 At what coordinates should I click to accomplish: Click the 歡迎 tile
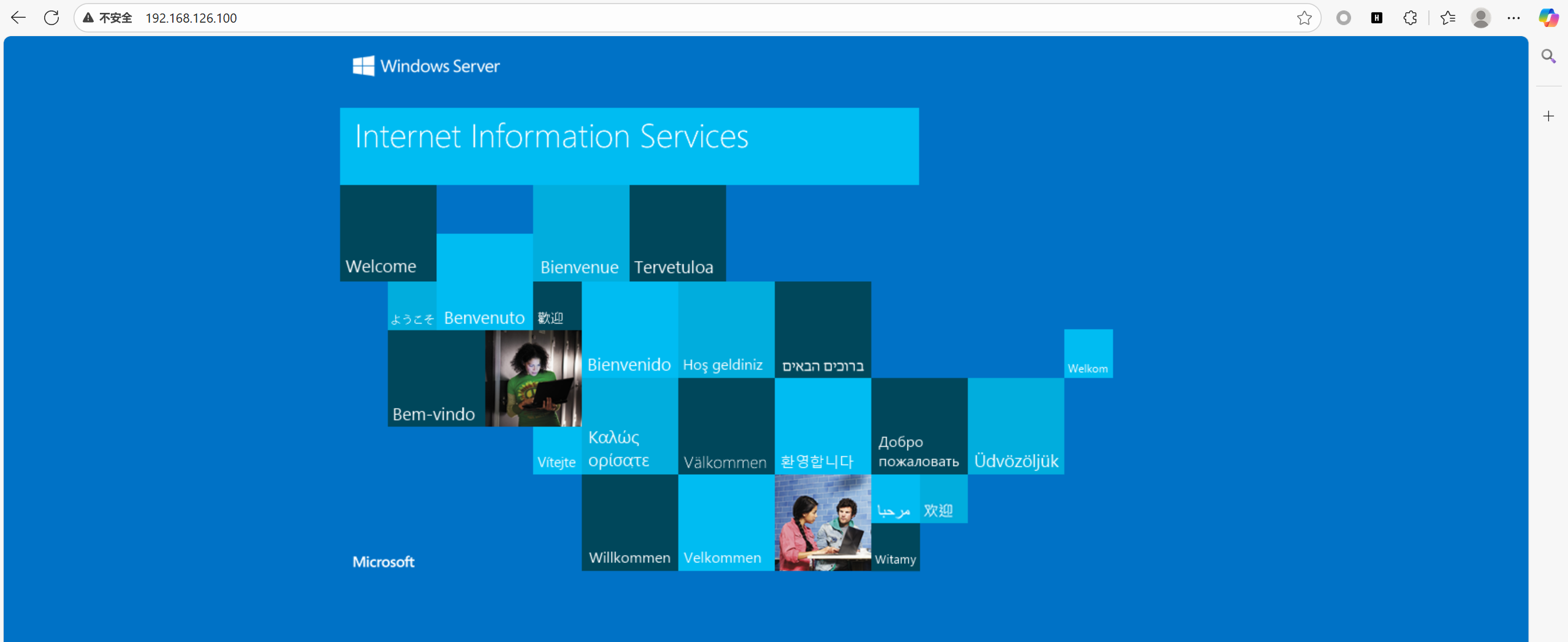[x=557, y=306]
